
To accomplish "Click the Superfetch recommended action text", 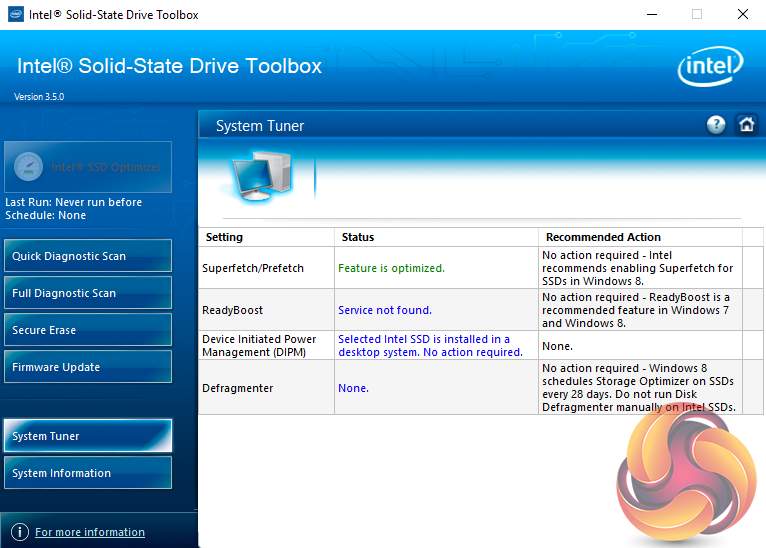I will click(638, 268).
